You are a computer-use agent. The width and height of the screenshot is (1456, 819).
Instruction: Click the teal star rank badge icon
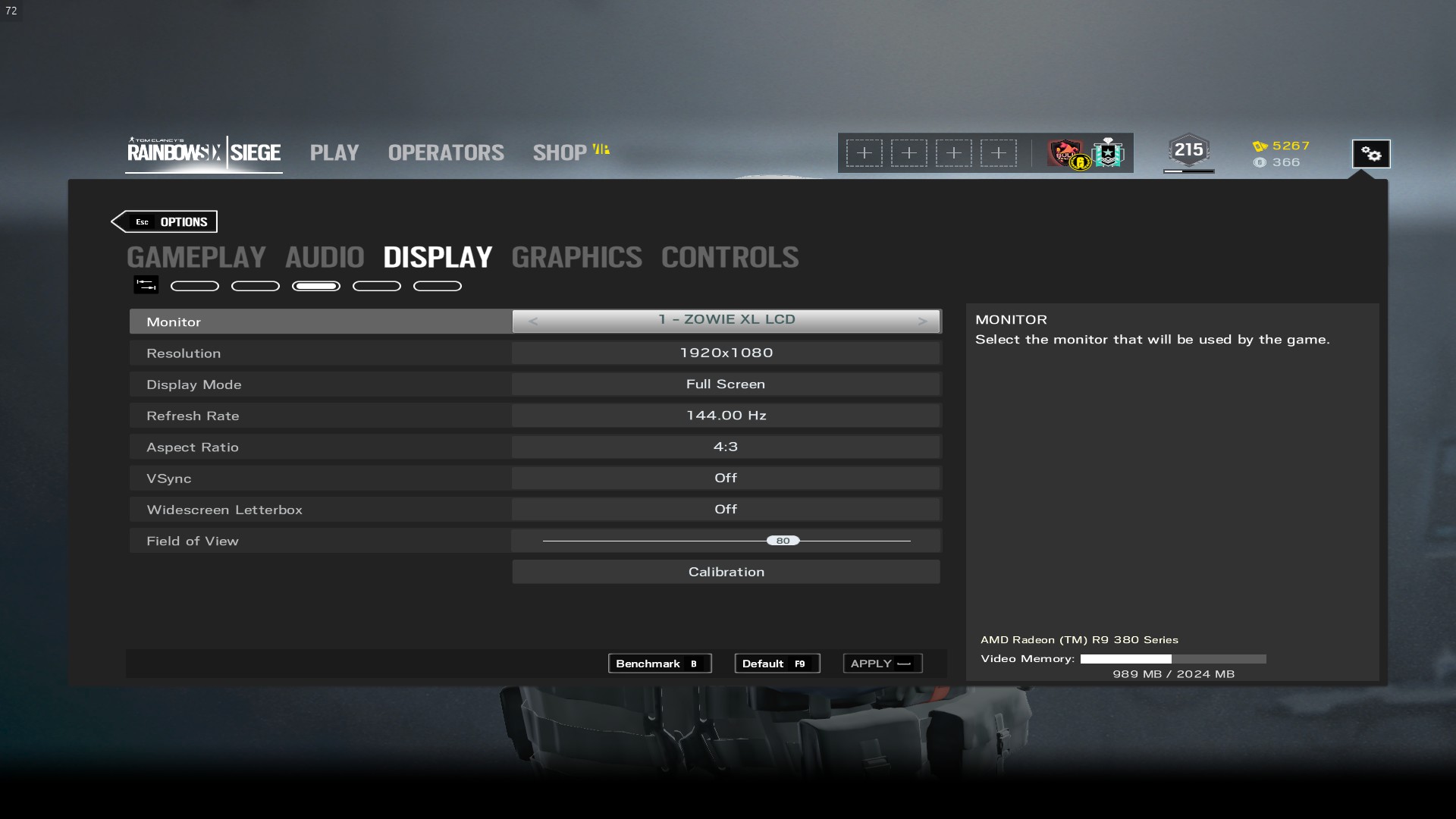(1109, 153)
